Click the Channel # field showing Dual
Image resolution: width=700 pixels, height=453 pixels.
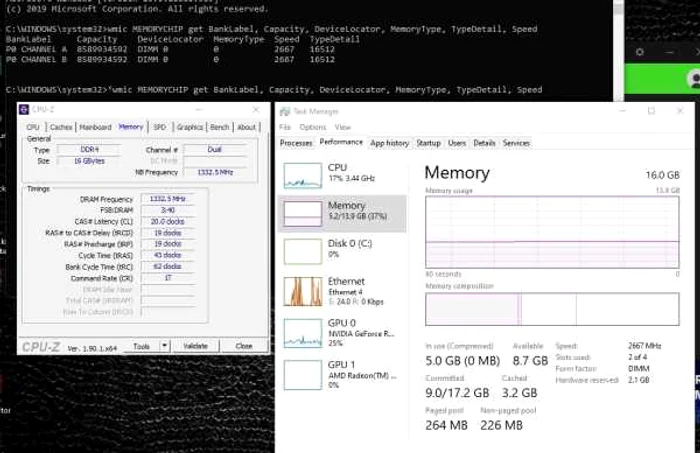[215, 150]
